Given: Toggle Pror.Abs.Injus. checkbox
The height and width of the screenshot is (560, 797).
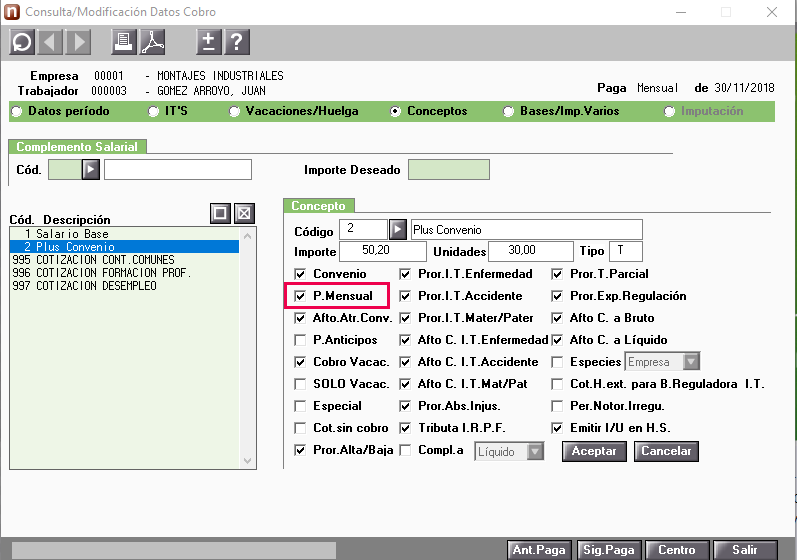Looking at the screenshot, I should point(405,406).
